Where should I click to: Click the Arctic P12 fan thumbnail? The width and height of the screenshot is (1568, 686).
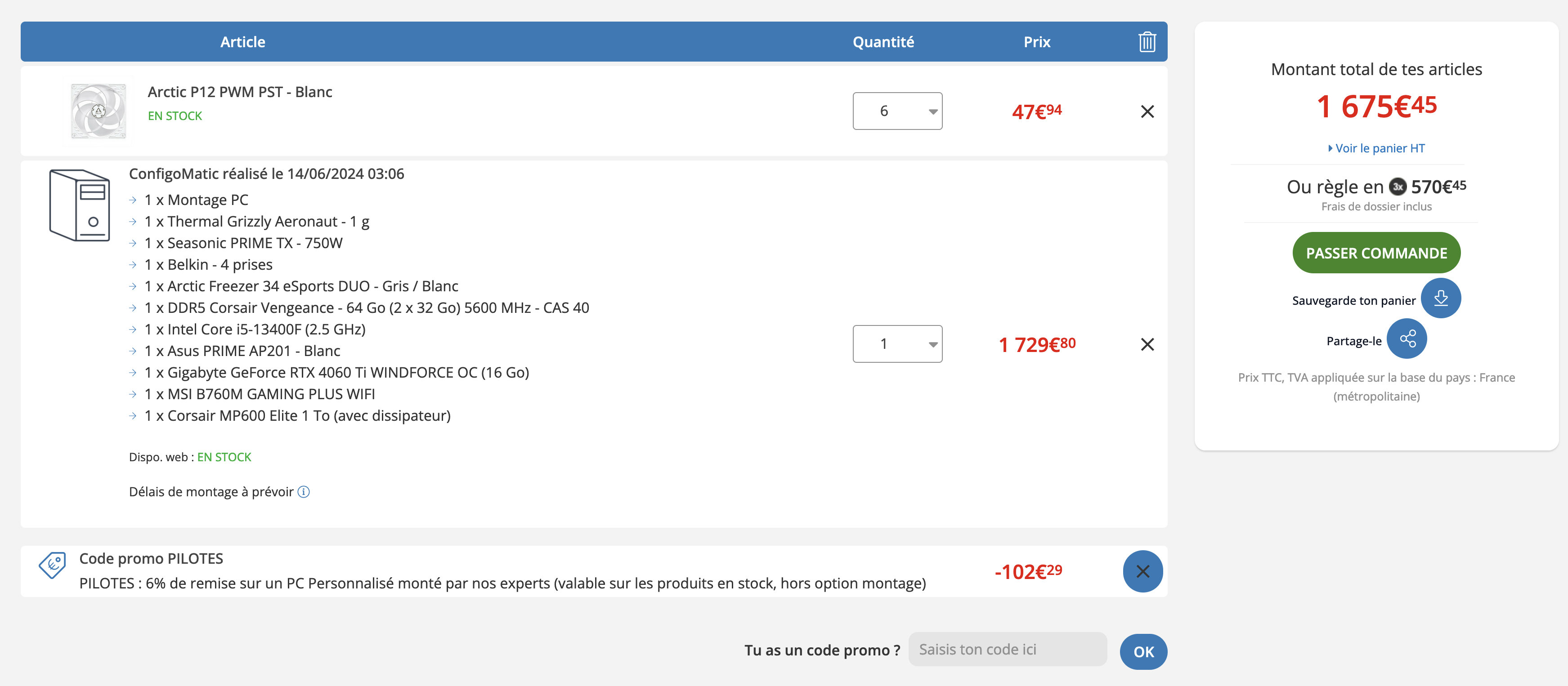[98, 111]
